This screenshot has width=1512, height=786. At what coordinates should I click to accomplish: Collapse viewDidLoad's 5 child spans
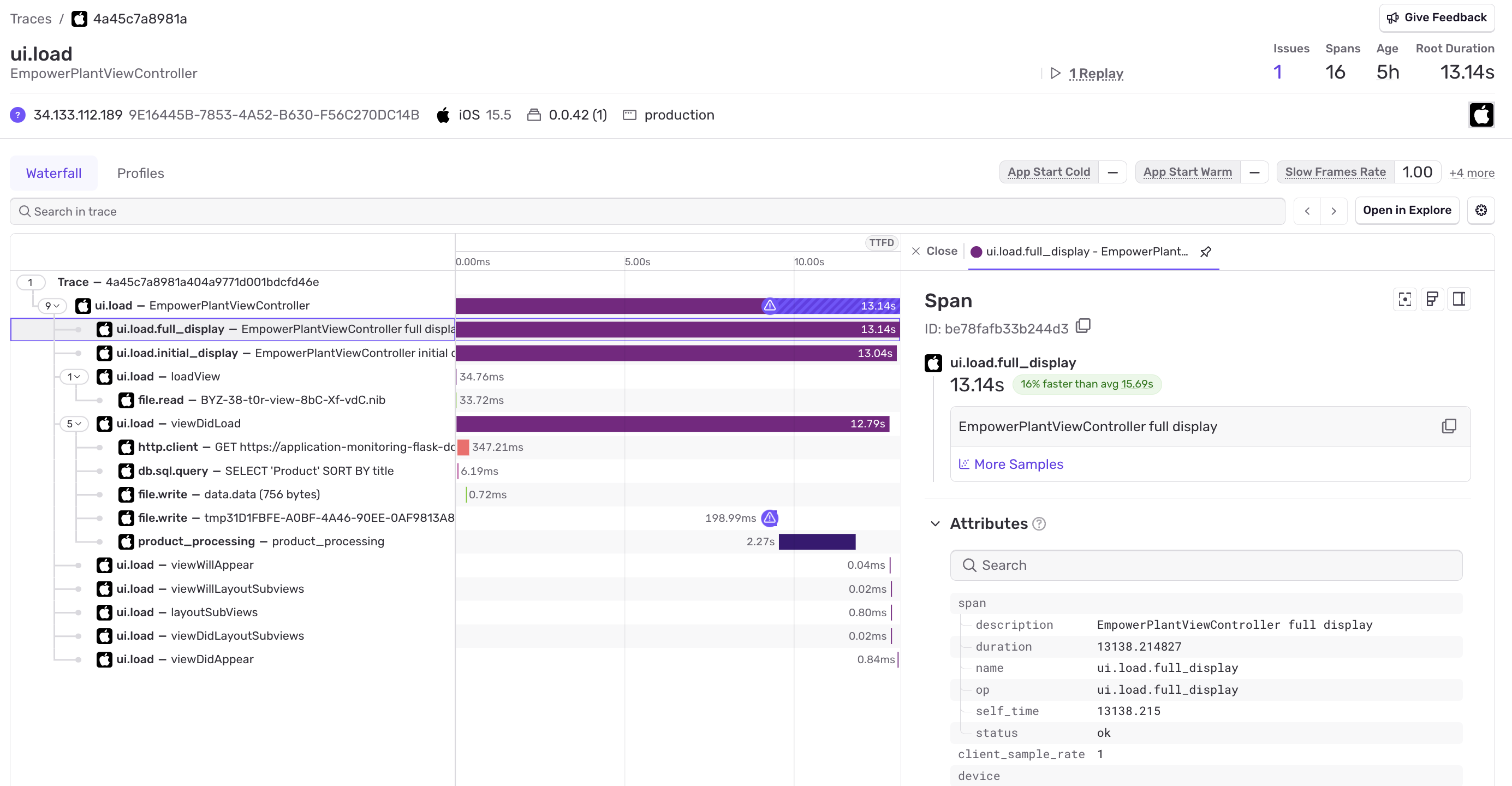74,424
